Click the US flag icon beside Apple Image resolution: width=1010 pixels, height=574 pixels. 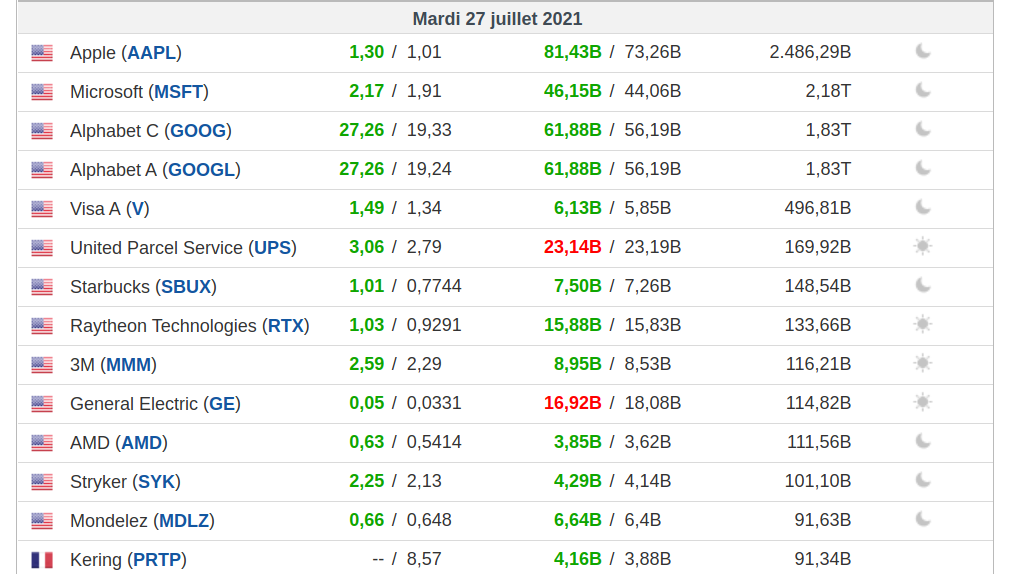tap(42, 53)
